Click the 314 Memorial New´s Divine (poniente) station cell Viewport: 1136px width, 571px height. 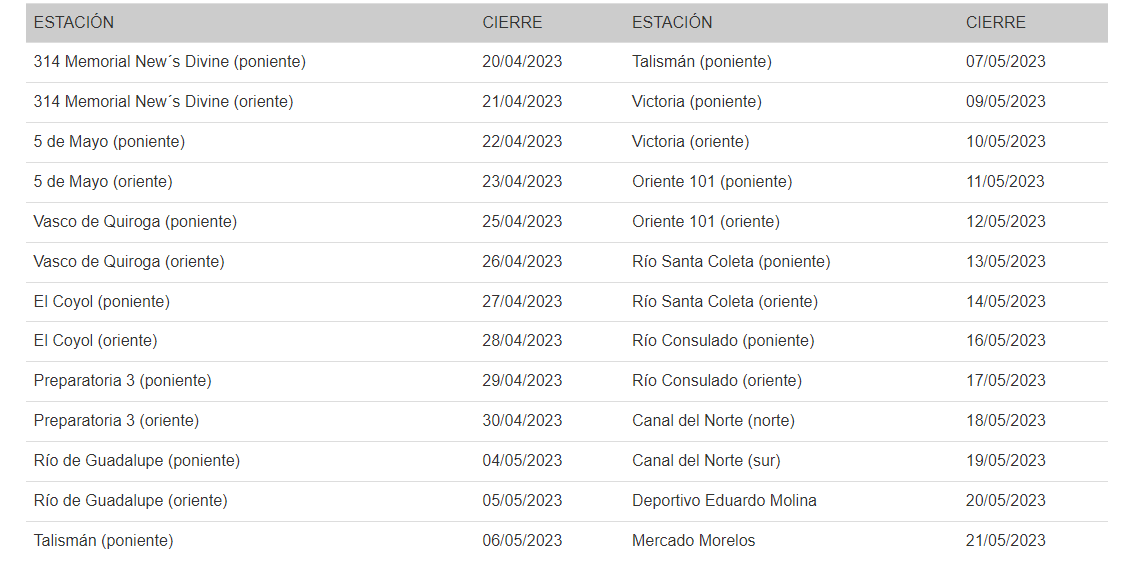(x=169, y=62)
